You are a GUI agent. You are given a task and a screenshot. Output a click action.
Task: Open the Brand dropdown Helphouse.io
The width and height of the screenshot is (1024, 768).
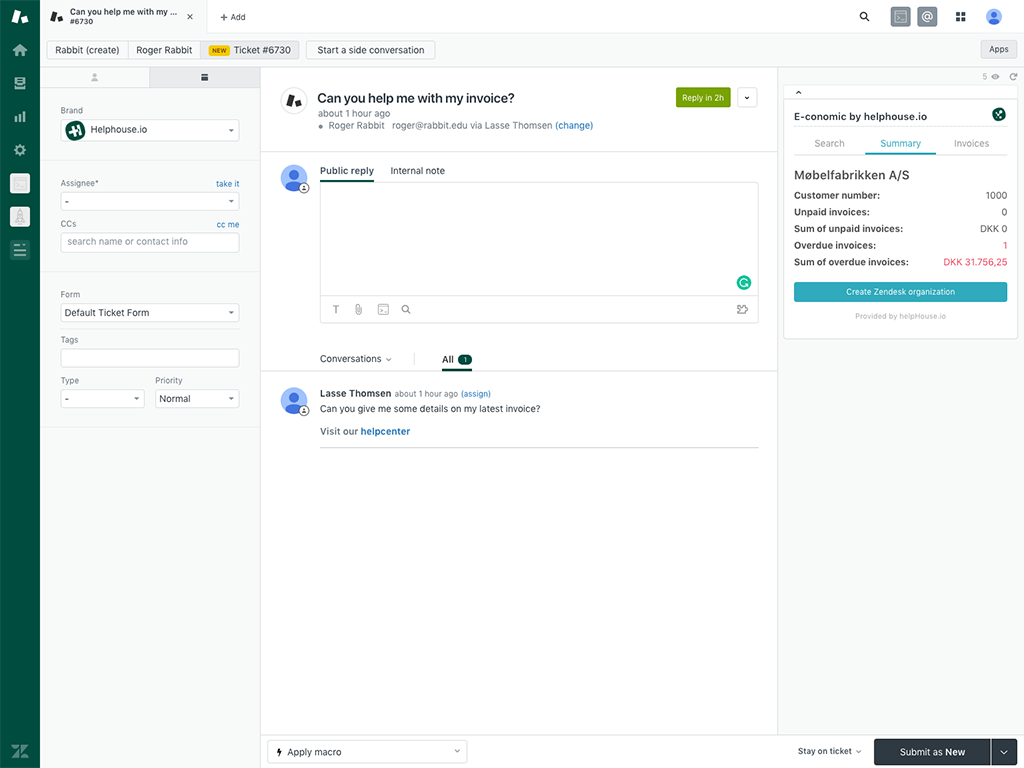coord(149,130)
